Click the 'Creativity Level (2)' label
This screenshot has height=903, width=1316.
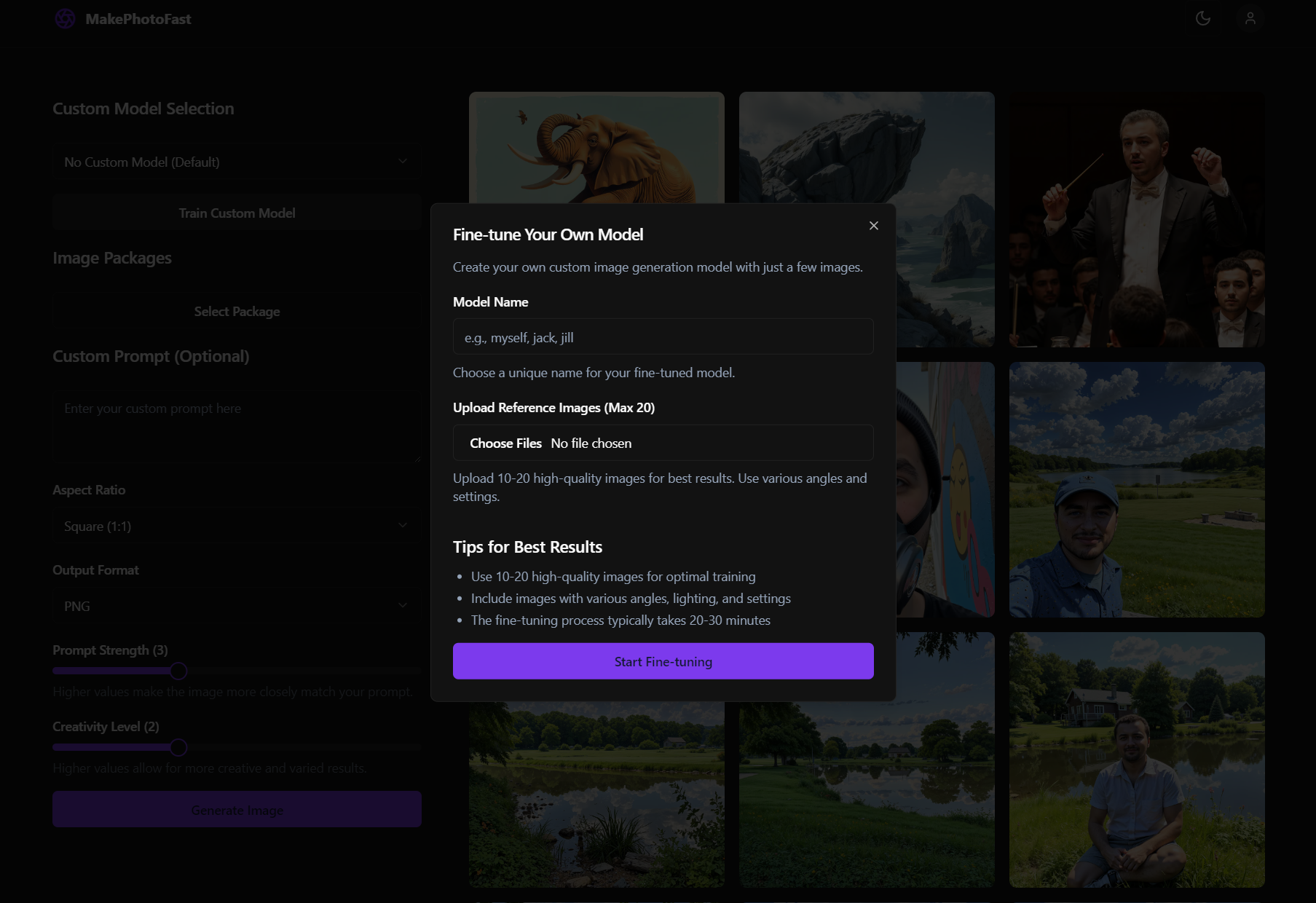106,726
